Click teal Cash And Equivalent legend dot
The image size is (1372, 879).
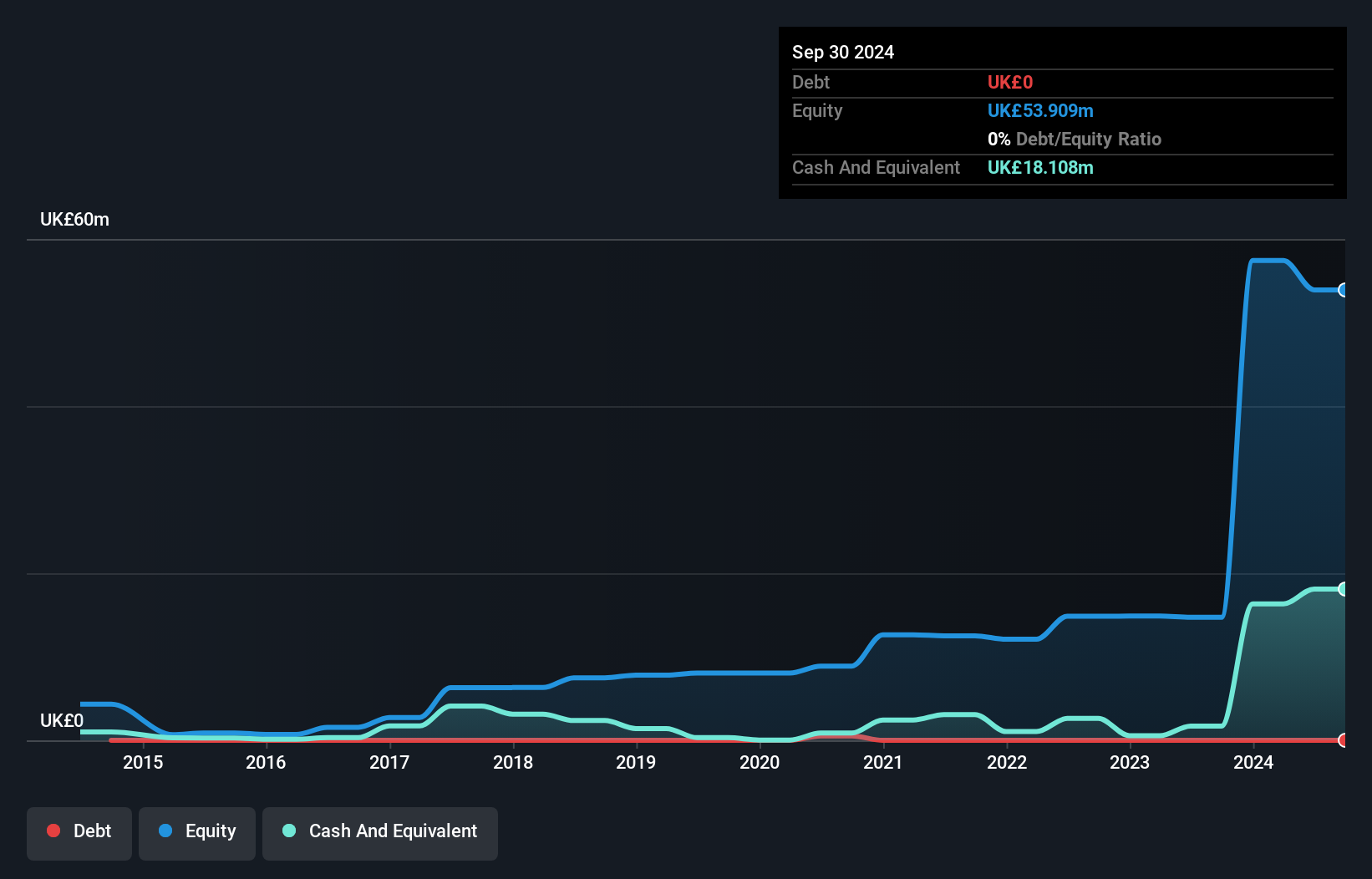tap(289, 831)
